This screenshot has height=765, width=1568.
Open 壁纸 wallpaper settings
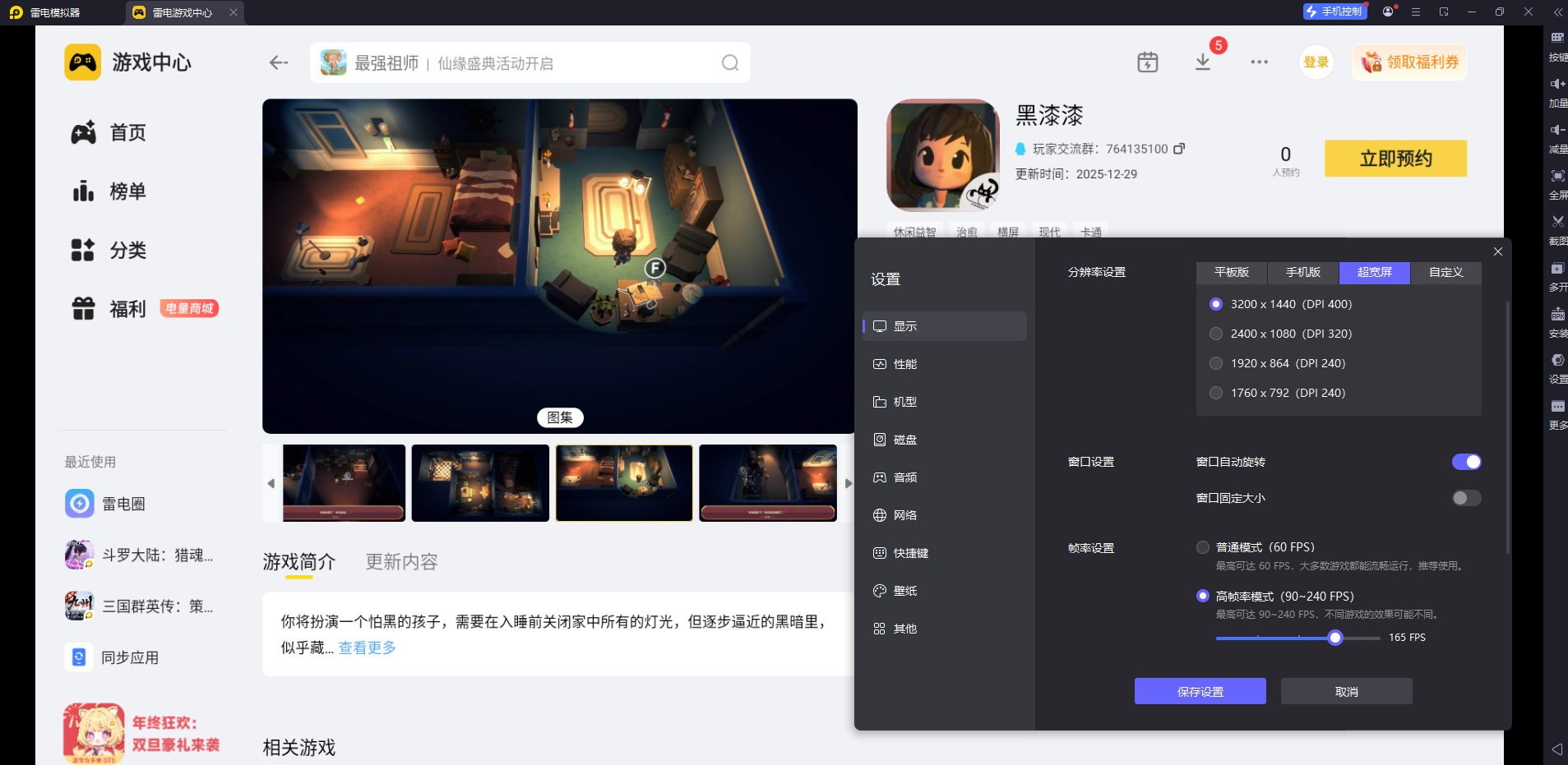point(945,591)
